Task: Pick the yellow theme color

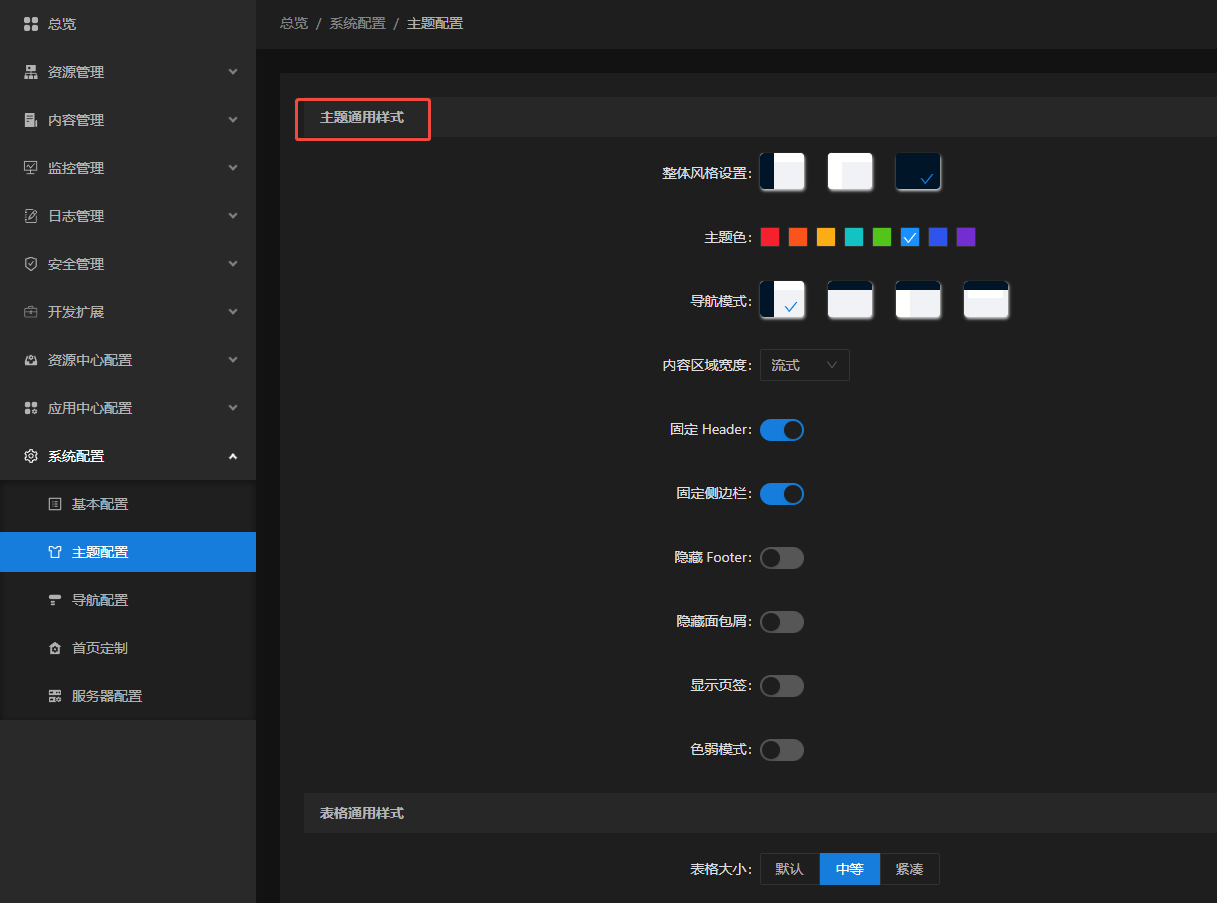Action: point(826,237)
